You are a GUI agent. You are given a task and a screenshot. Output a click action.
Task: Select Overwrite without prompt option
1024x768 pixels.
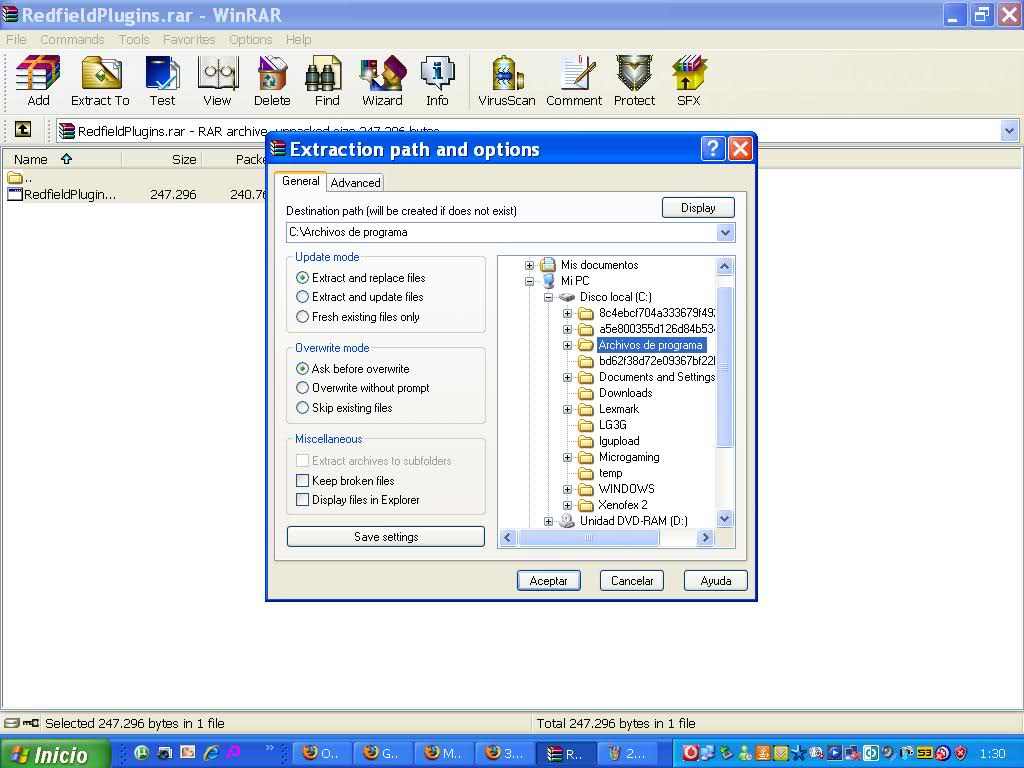point(362,388)
